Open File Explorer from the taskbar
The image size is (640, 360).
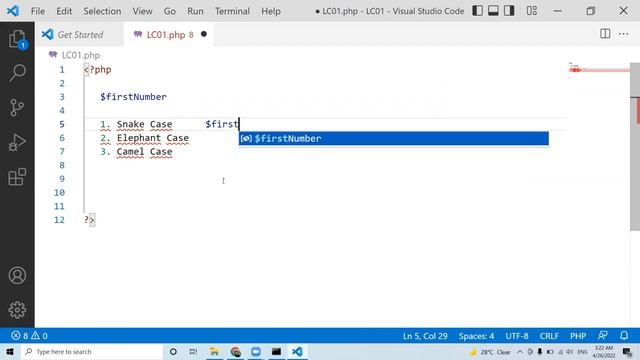pos(214,351)
